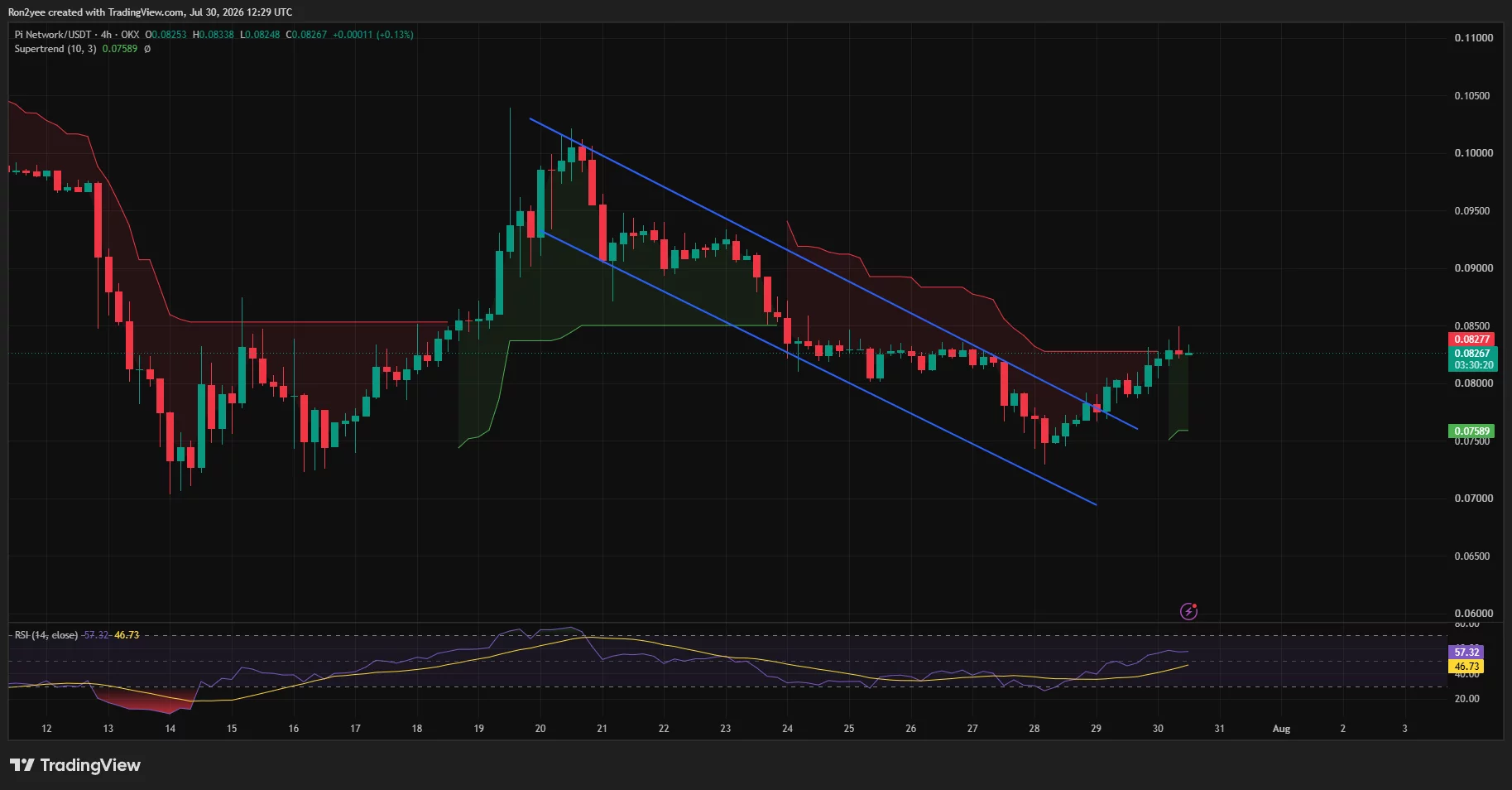
Task: Click the Supertrend legend ø symbol
Action: (147, 49)
